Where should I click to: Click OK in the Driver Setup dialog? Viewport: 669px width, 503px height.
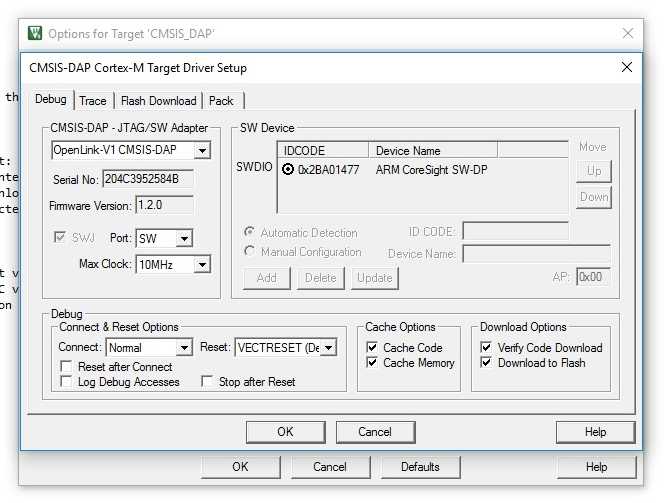coord(285,432)
